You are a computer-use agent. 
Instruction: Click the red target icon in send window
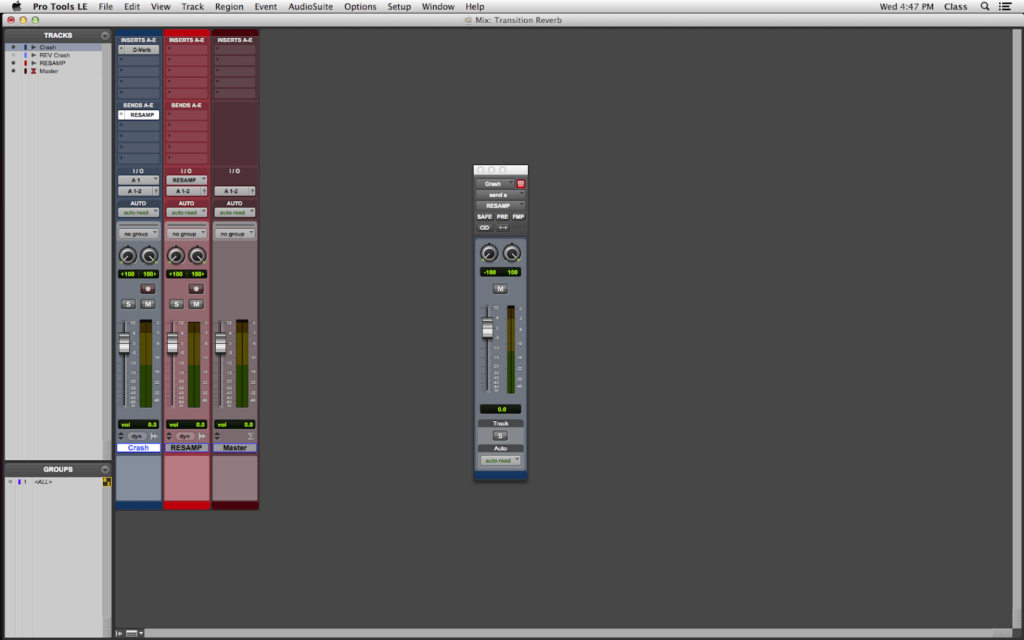(x=520, y=184)
